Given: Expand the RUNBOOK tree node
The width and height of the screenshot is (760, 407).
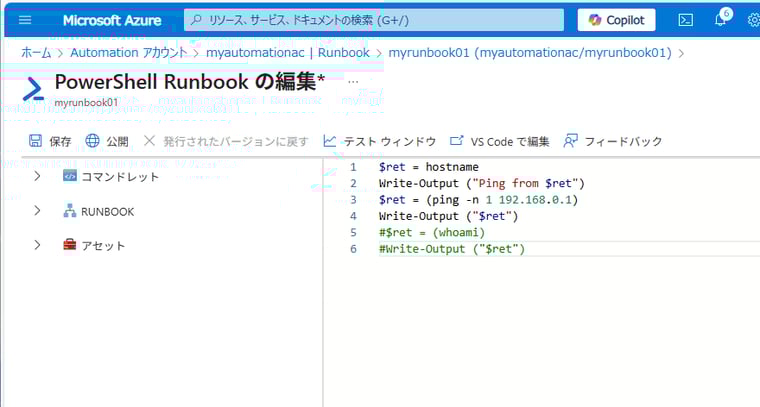Looking at the screenshot, I should [x=37, y=211].
